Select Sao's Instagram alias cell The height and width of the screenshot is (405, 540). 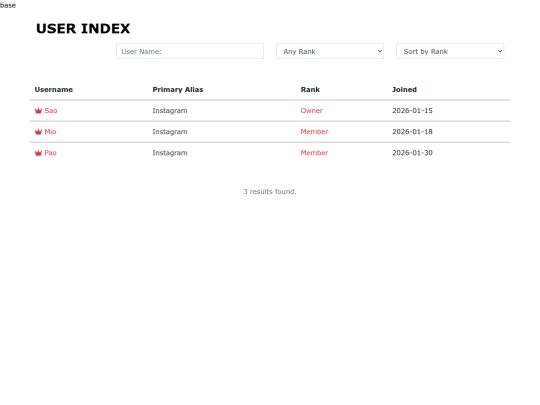(170, 111)
